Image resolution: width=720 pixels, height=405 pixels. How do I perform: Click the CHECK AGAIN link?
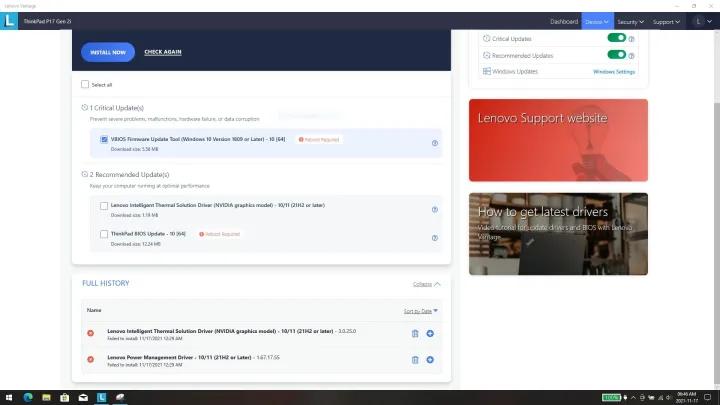click(x=163, y=52)
